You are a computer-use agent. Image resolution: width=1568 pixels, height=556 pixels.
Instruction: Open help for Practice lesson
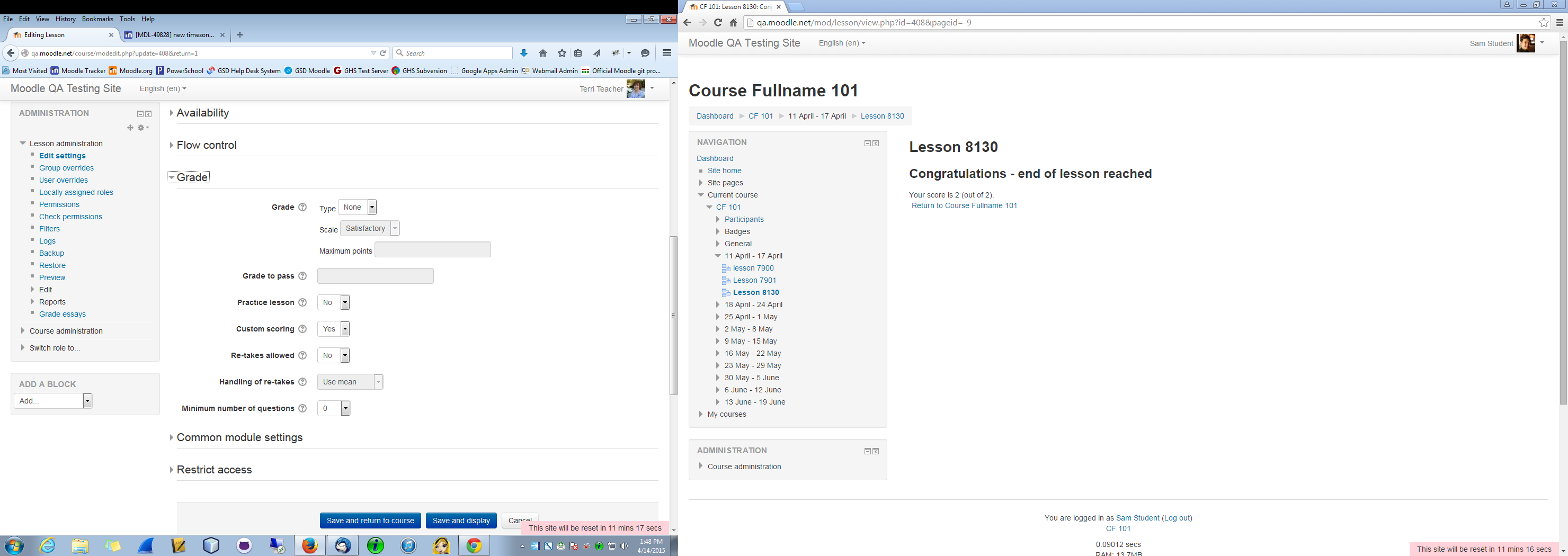(x=302, y=302)
